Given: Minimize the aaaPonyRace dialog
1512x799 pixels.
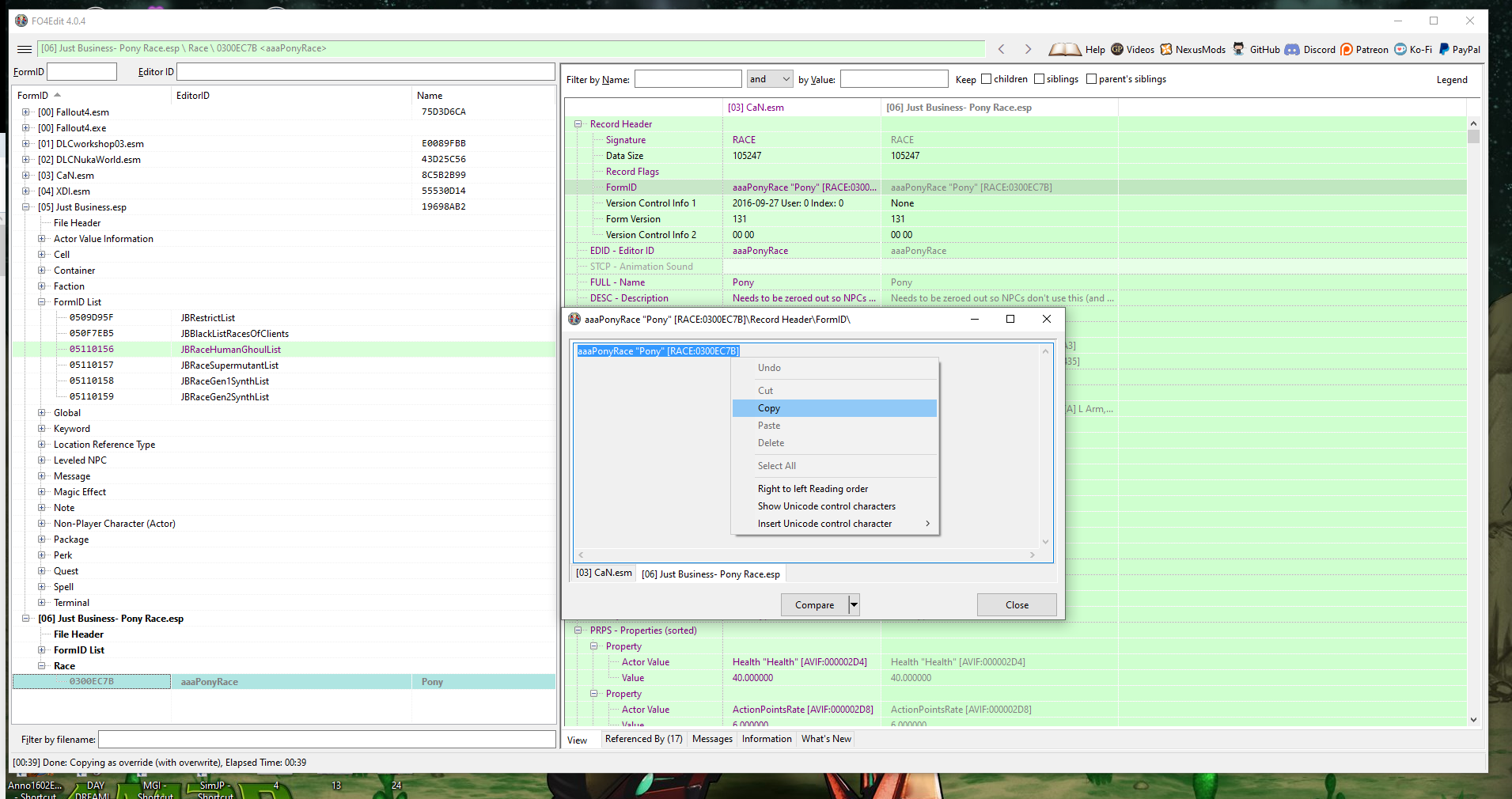Looking at the screenshot, I should coord(975,319).
